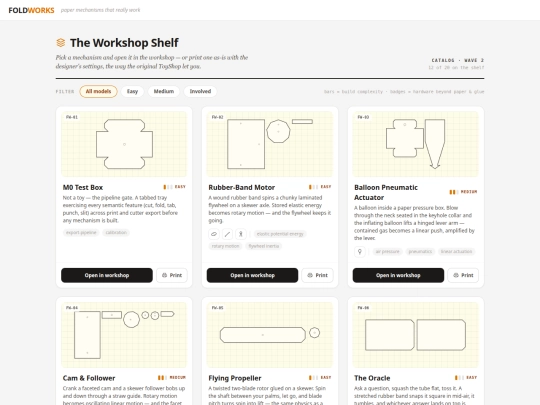Click the 'rotary motion' tag
The width and height of the screenshot is (540, 405).
[226, 246]
